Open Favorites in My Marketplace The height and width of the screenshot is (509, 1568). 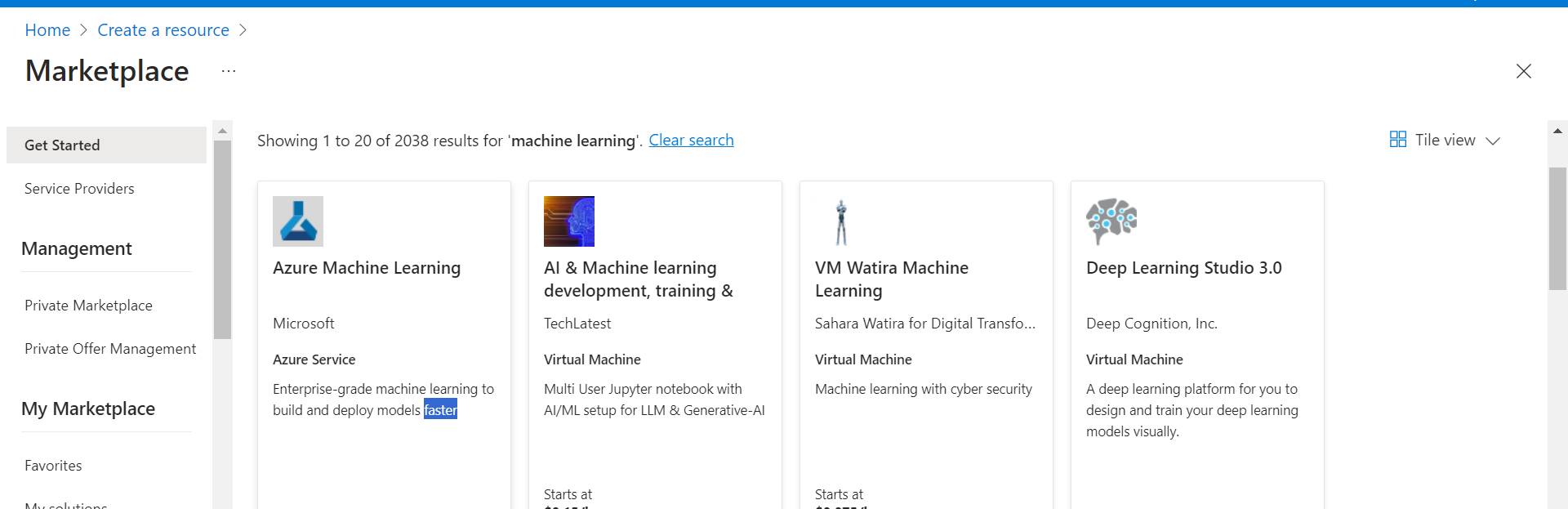[x=53, y=466]
